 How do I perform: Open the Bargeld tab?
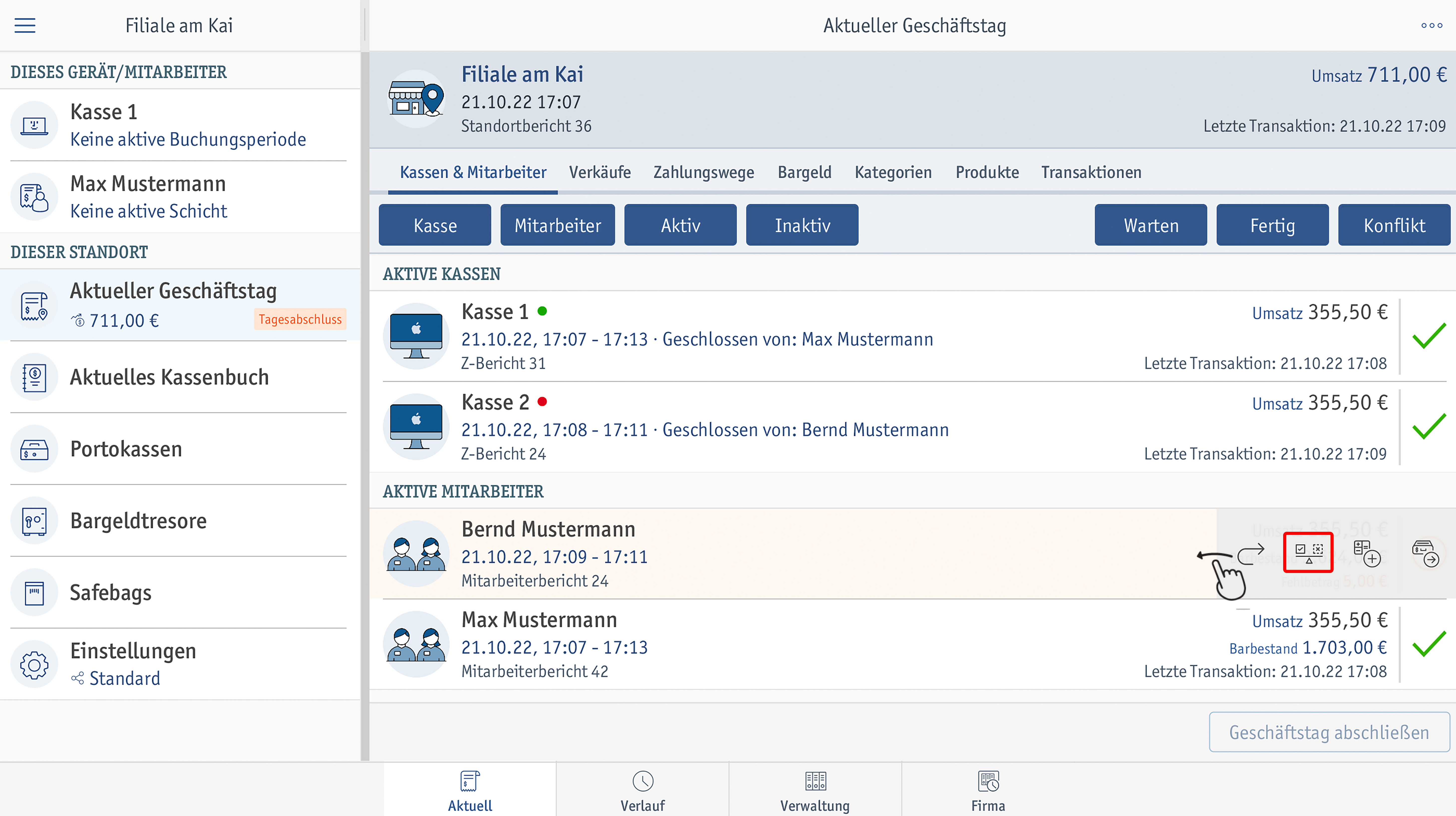coord(804,172)
